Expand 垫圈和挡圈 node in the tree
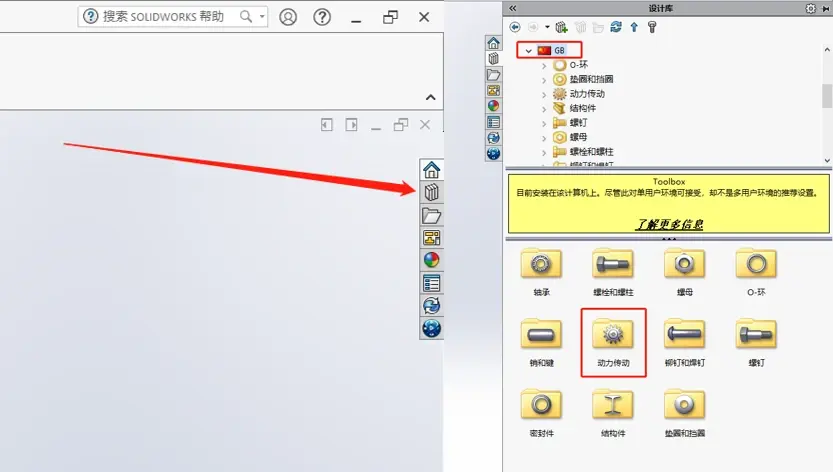The image size is (833, 472). point(543,80)
